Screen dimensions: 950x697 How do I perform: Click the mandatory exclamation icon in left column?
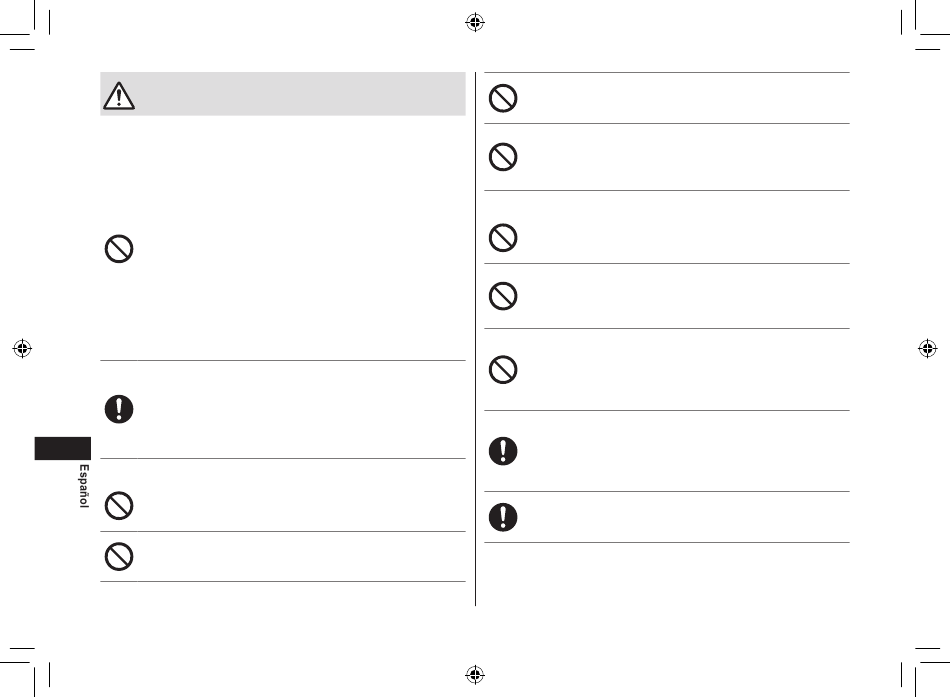click(119, 409)
